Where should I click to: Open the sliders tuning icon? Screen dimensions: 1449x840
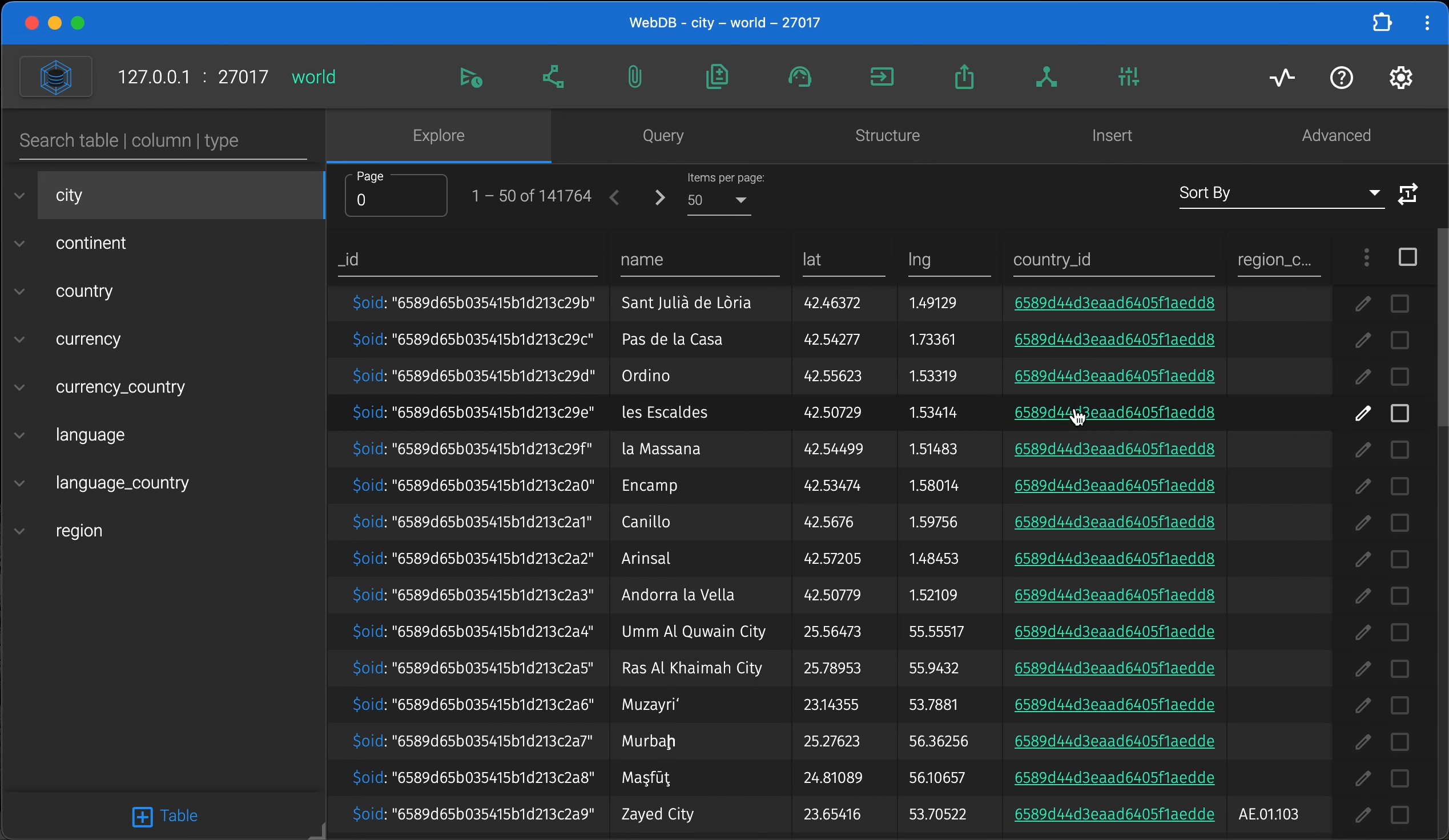(1128, 77)
